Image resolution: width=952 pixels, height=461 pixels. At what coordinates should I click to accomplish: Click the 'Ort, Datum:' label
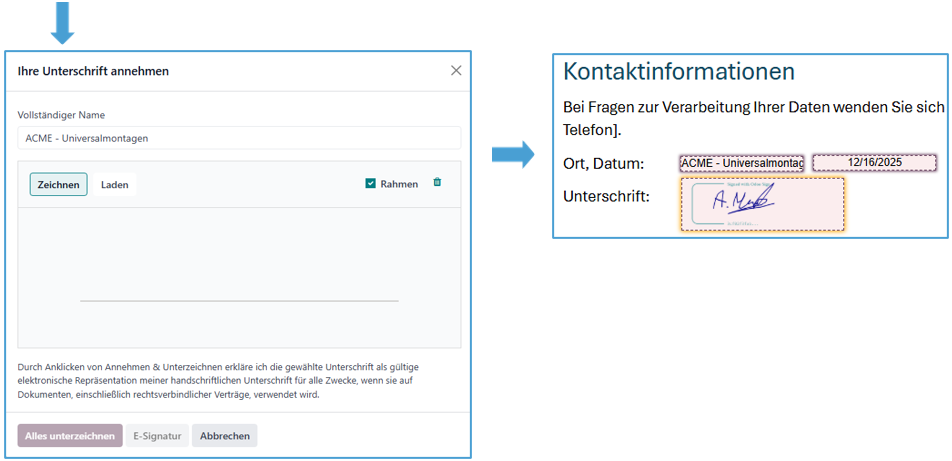(x=603, y=164)
